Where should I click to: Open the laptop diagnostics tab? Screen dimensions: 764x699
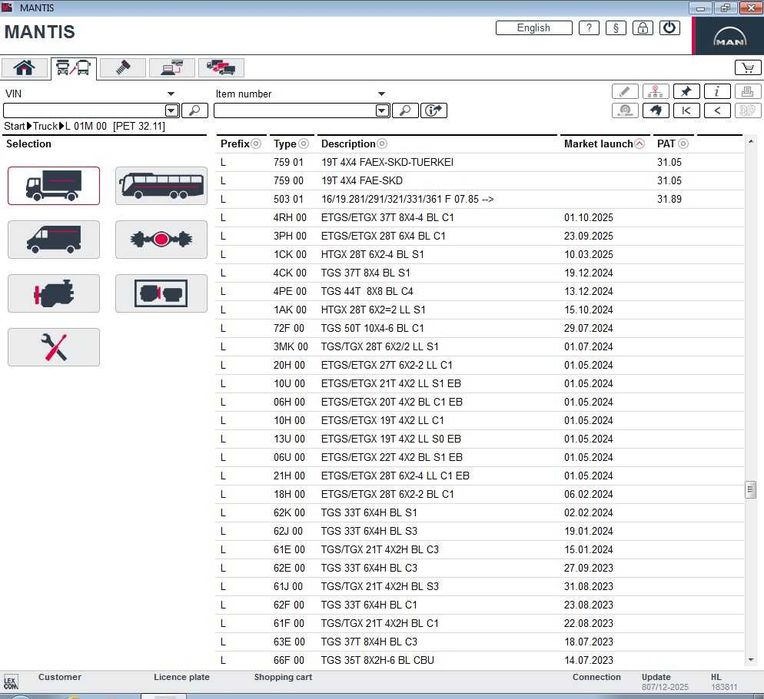172,67
